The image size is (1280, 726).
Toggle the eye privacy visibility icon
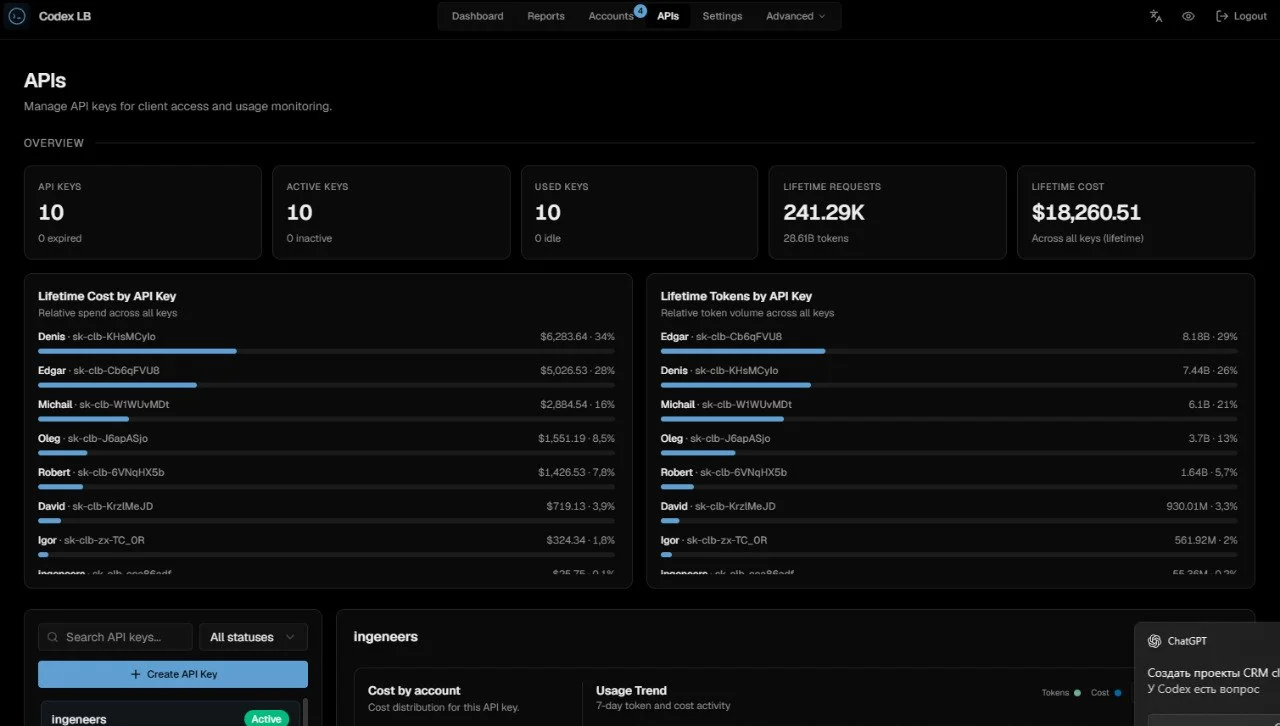click(x=1188, y=16)
